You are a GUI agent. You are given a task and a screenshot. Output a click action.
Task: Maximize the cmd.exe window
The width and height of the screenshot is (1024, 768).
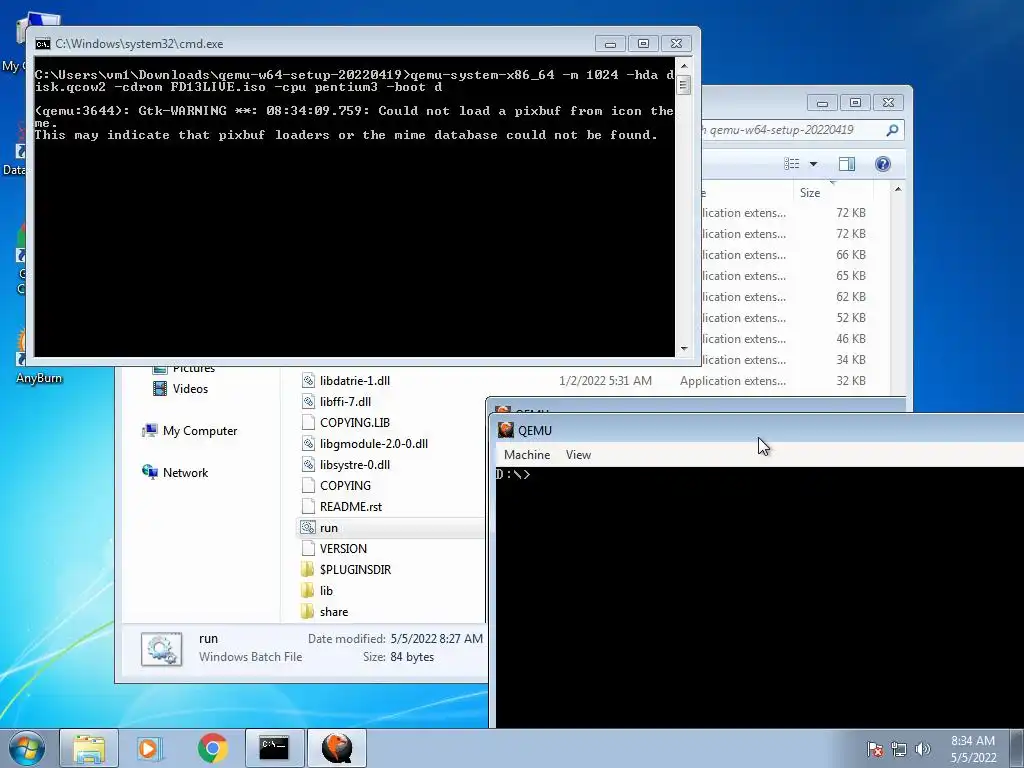pyautogui.click(x=643, y=44)
